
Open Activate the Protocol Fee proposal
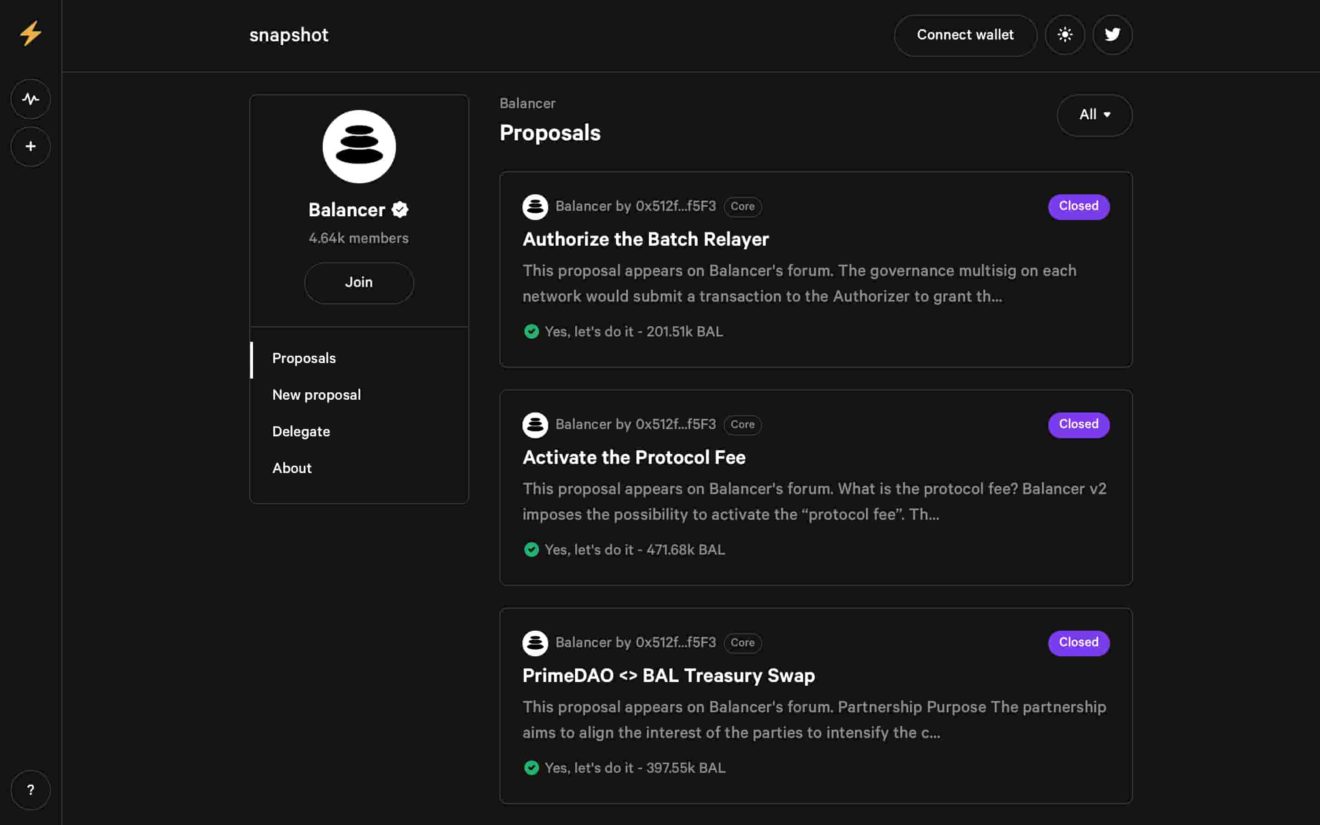[x=634, y=457]
